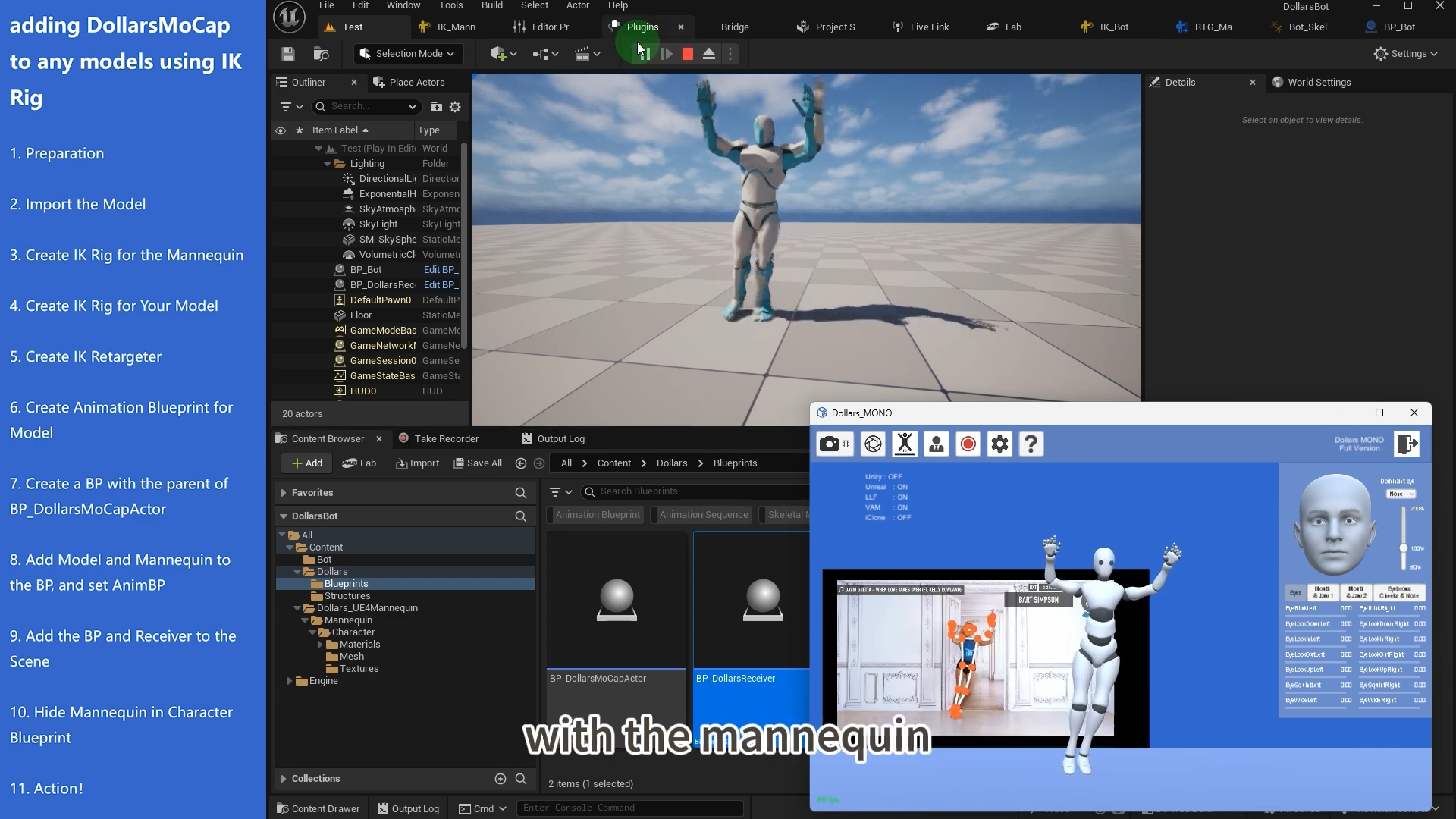Switch to the Take Recorder tab
Image resolution: width=1456 pixels, height=819 pixels.
pos(446,439)
